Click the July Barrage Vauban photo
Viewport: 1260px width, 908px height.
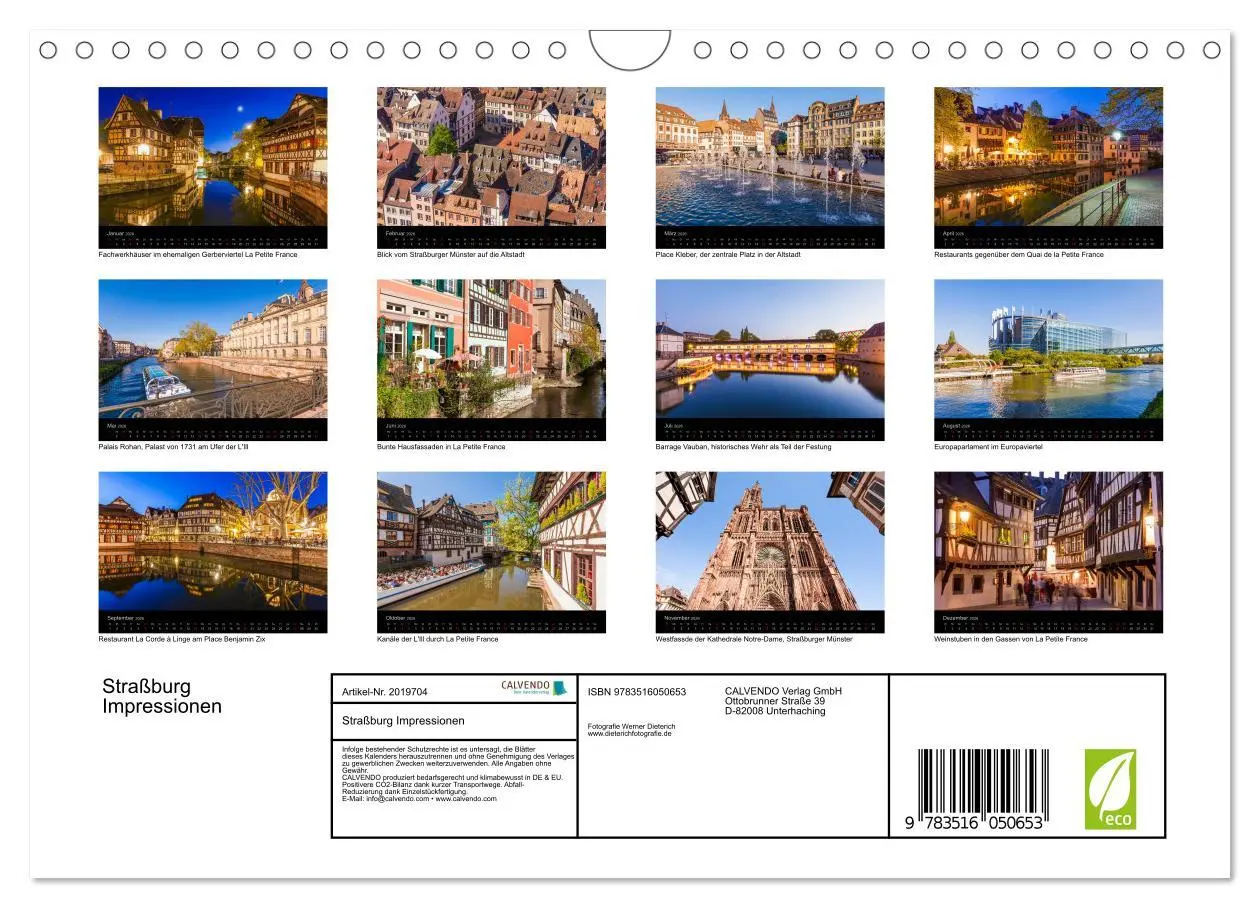click(770, 348)
